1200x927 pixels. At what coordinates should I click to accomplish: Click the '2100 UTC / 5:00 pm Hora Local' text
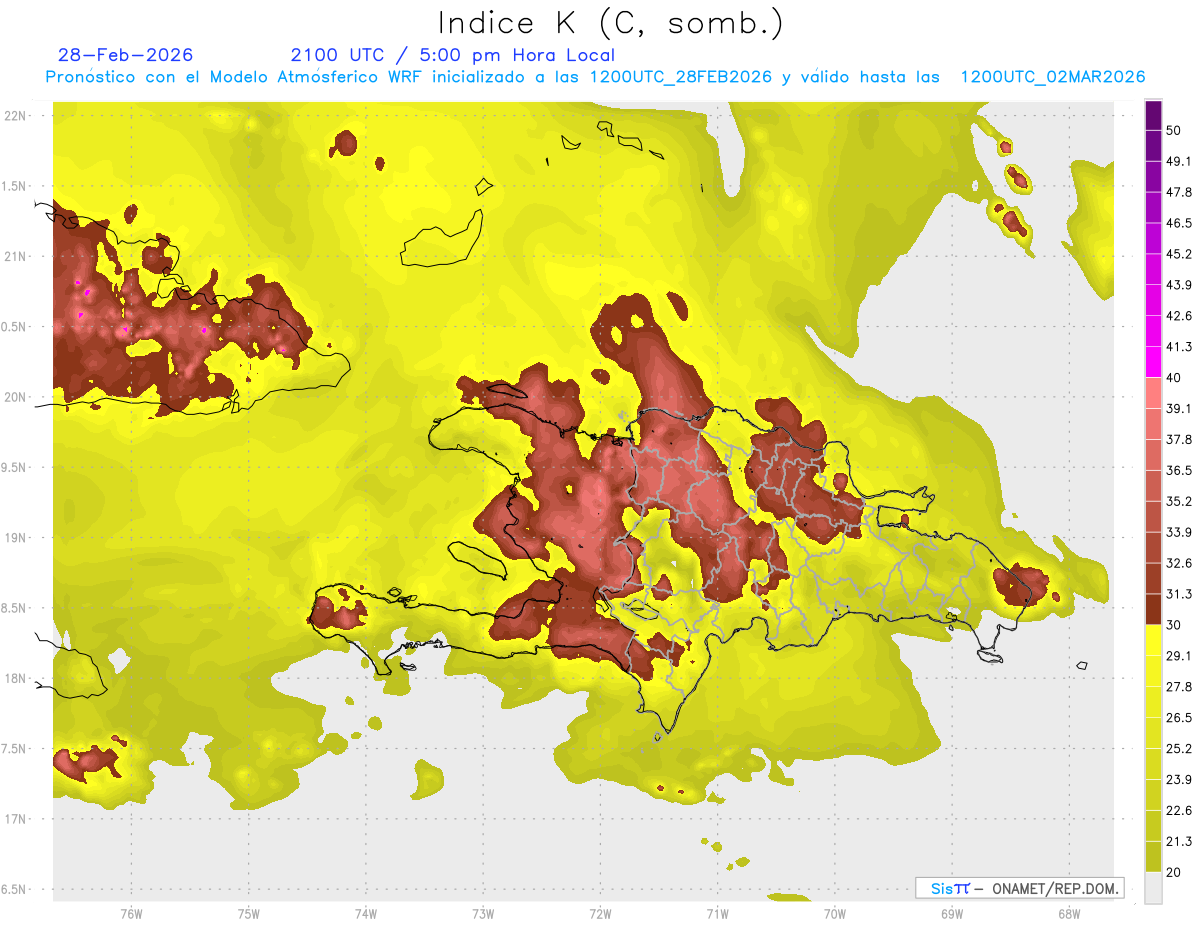453,55
